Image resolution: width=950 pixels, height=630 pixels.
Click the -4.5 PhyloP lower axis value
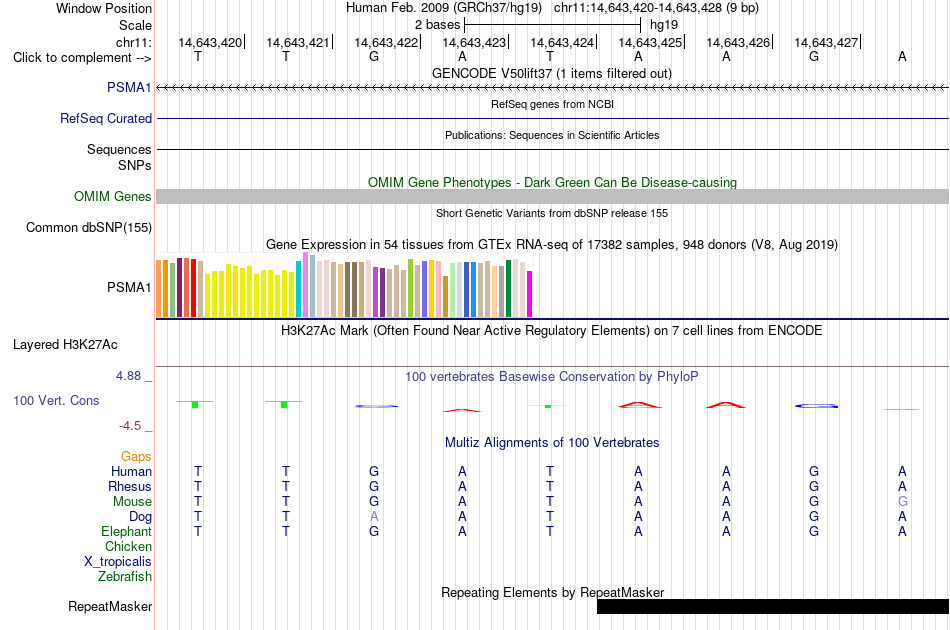tap(130, 426)
